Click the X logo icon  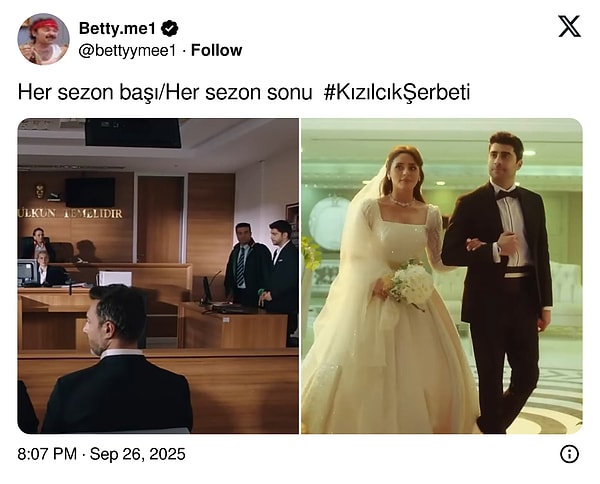(569, 26)
